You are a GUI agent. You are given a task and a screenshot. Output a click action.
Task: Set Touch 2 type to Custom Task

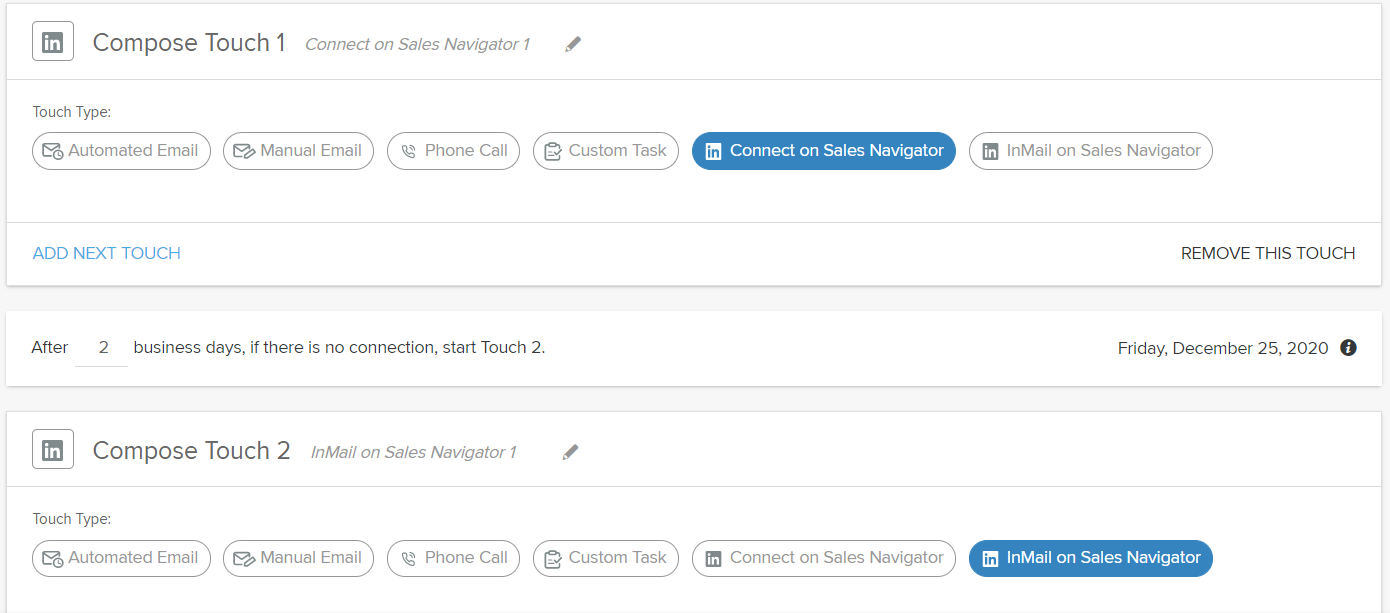click(x=605, y=558)
